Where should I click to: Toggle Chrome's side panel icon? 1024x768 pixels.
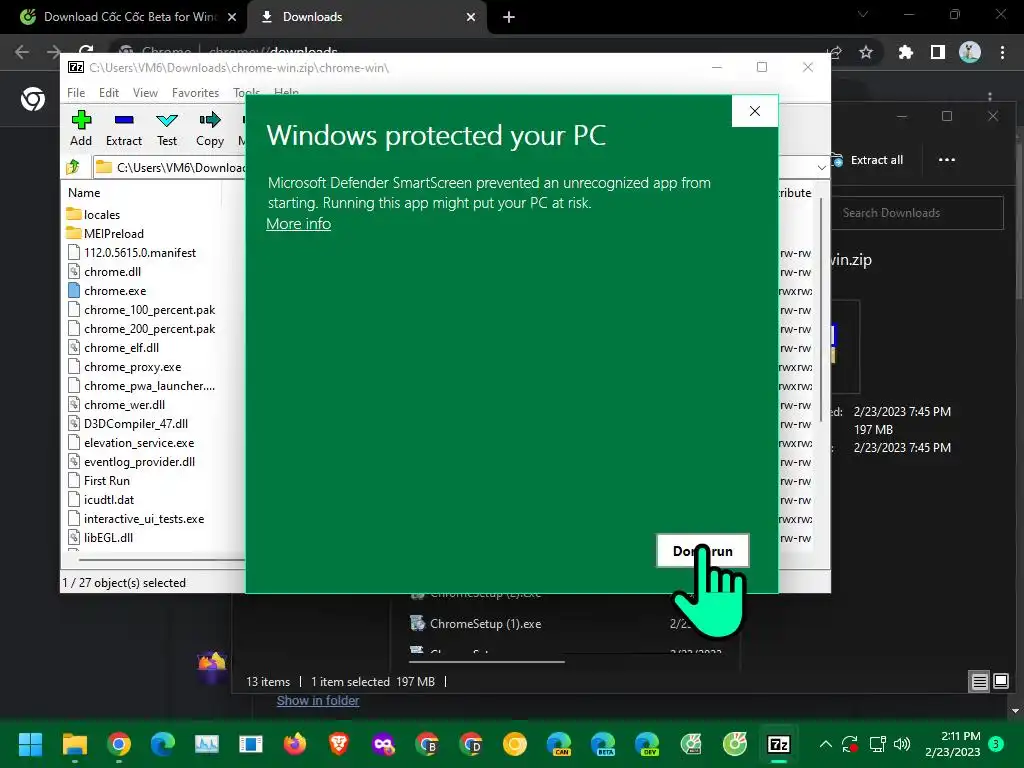point(937,52)
